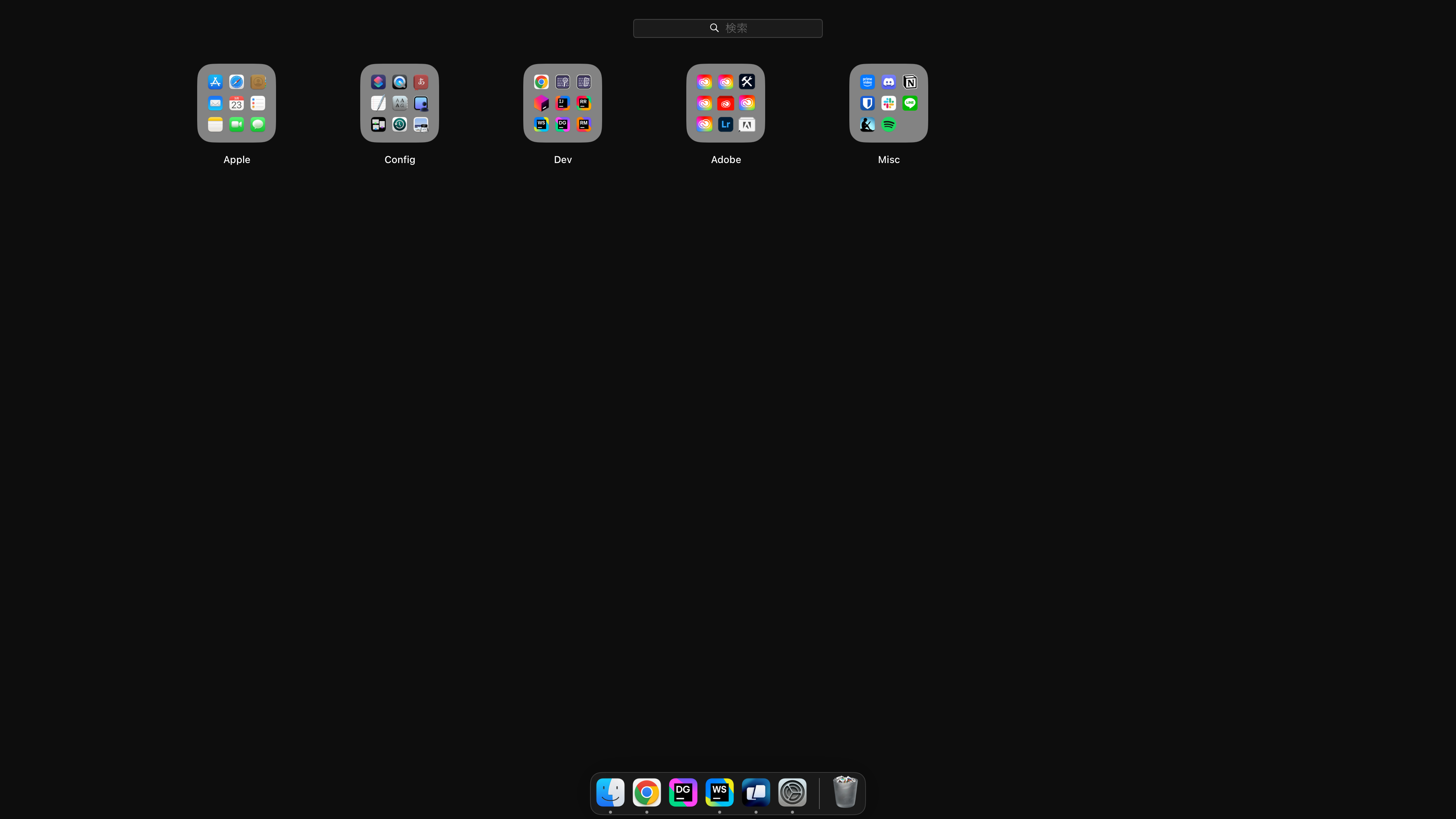Click the Chrome mini icon in Dev folder
This screenshot has width=1456, height=819.
point(541,82)
